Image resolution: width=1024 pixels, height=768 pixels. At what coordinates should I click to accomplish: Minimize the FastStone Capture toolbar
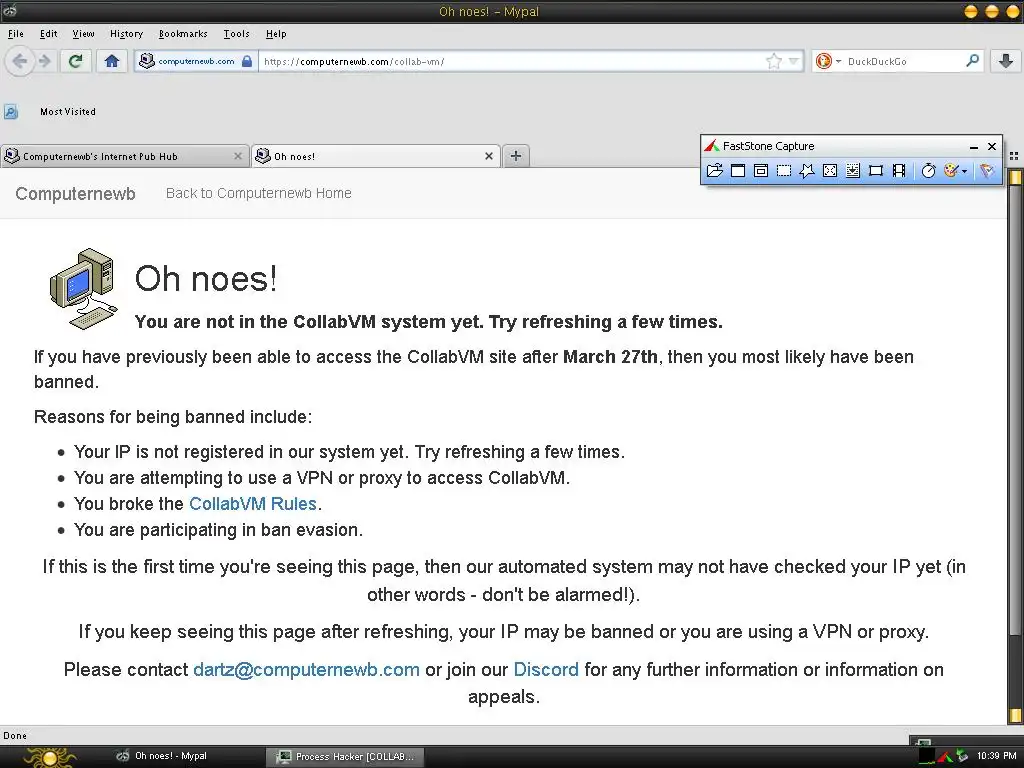(974, 147)
